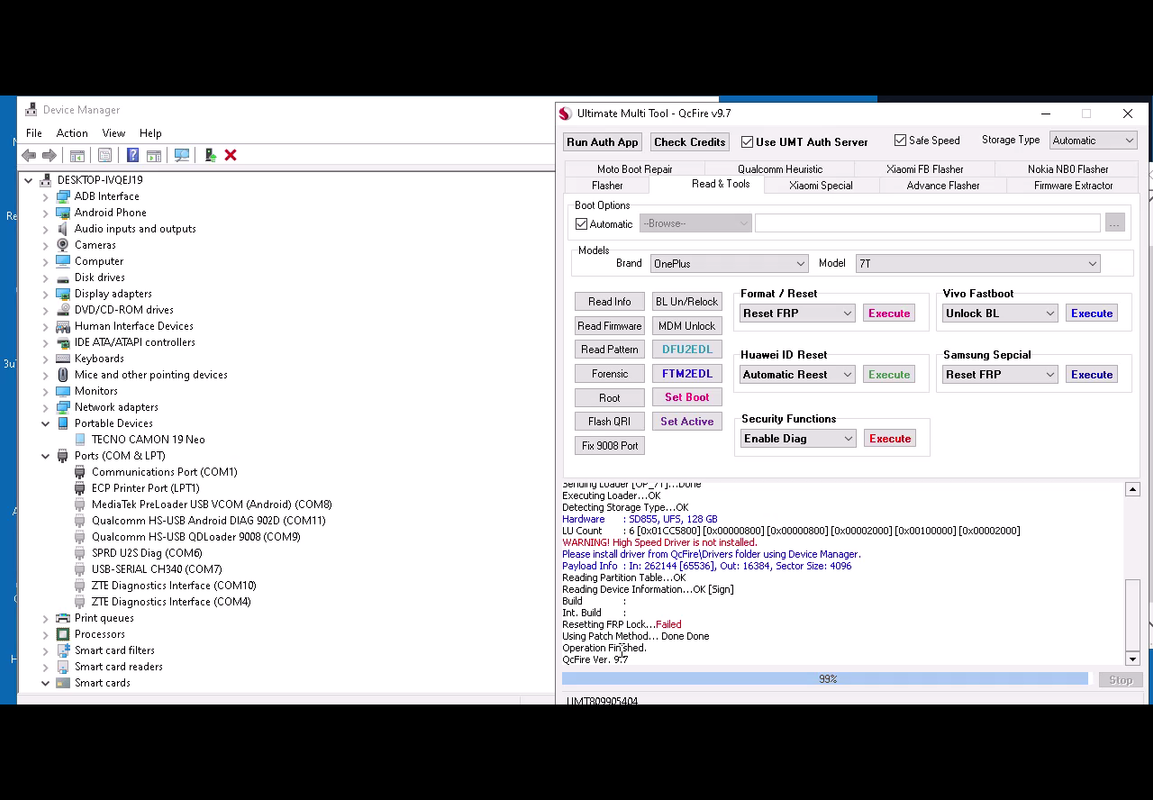This screenshot has height=800, width=1153.
Task: Click the Help question mark toolbar icon
Action: tap(132, 155)
